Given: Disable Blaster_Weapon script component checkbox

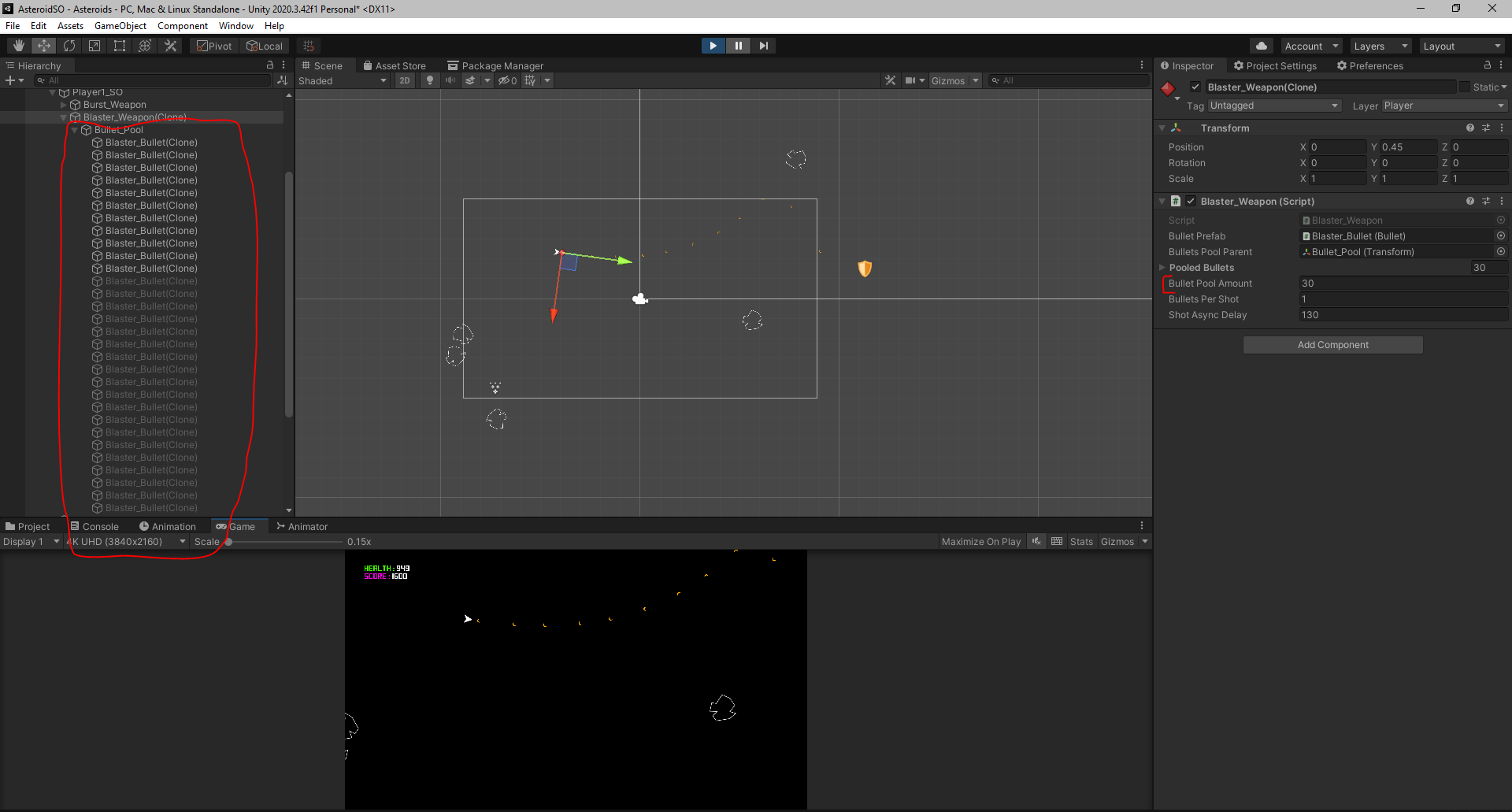Looking at the screenshot, I should [1191, 201].
